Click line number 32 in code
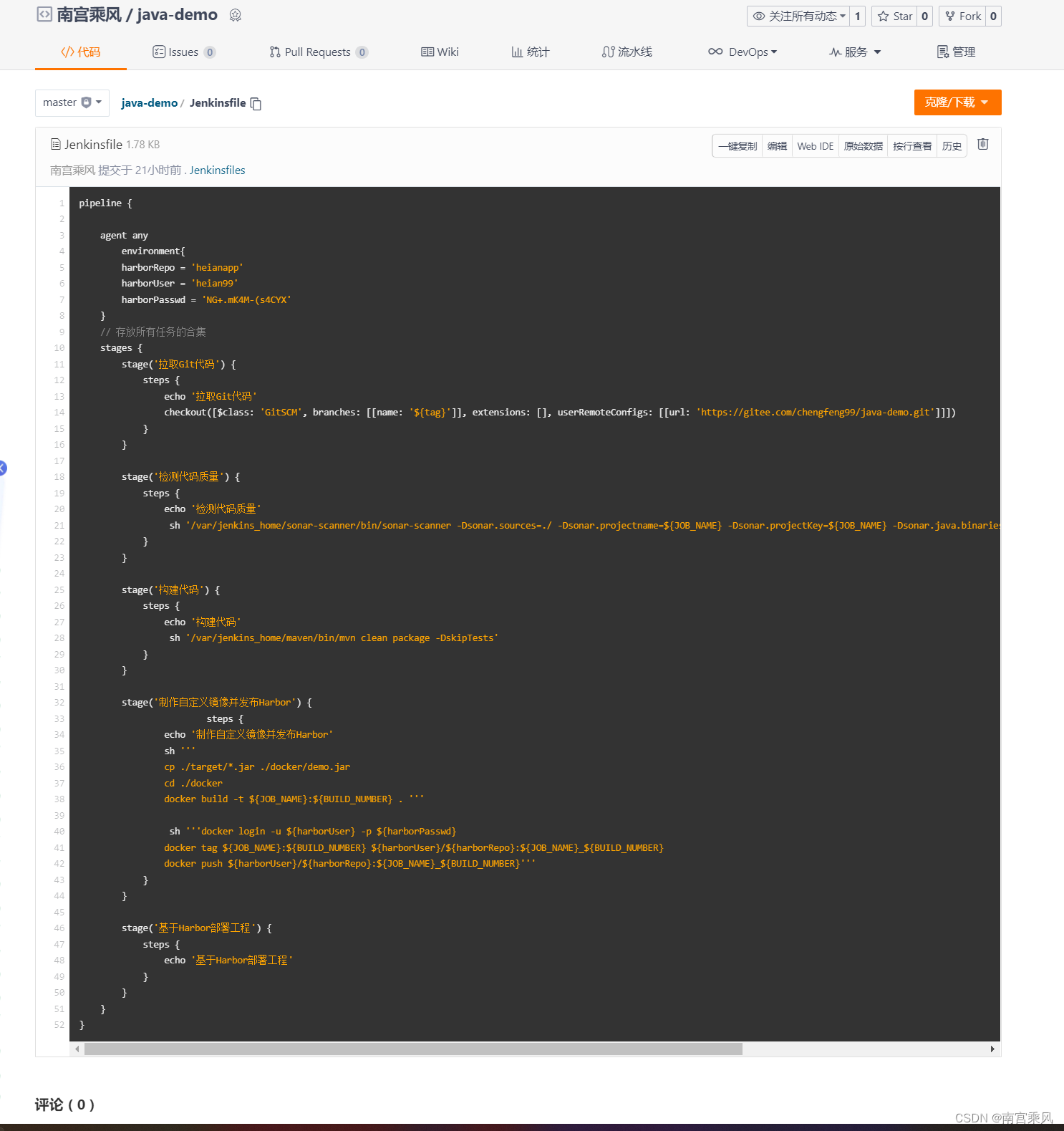The height and width of the screenshot is (1131, 1064). click(x=59, y=703)
